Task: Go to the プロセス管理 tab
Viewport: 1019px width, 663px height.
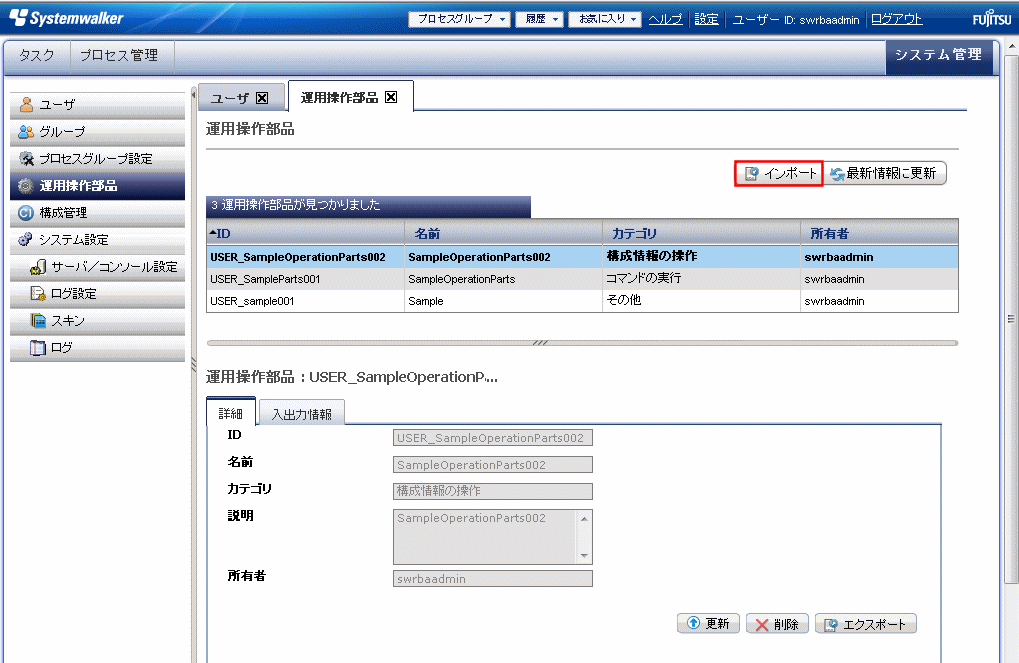Action: pyautogui.click(x=118, y=56)
